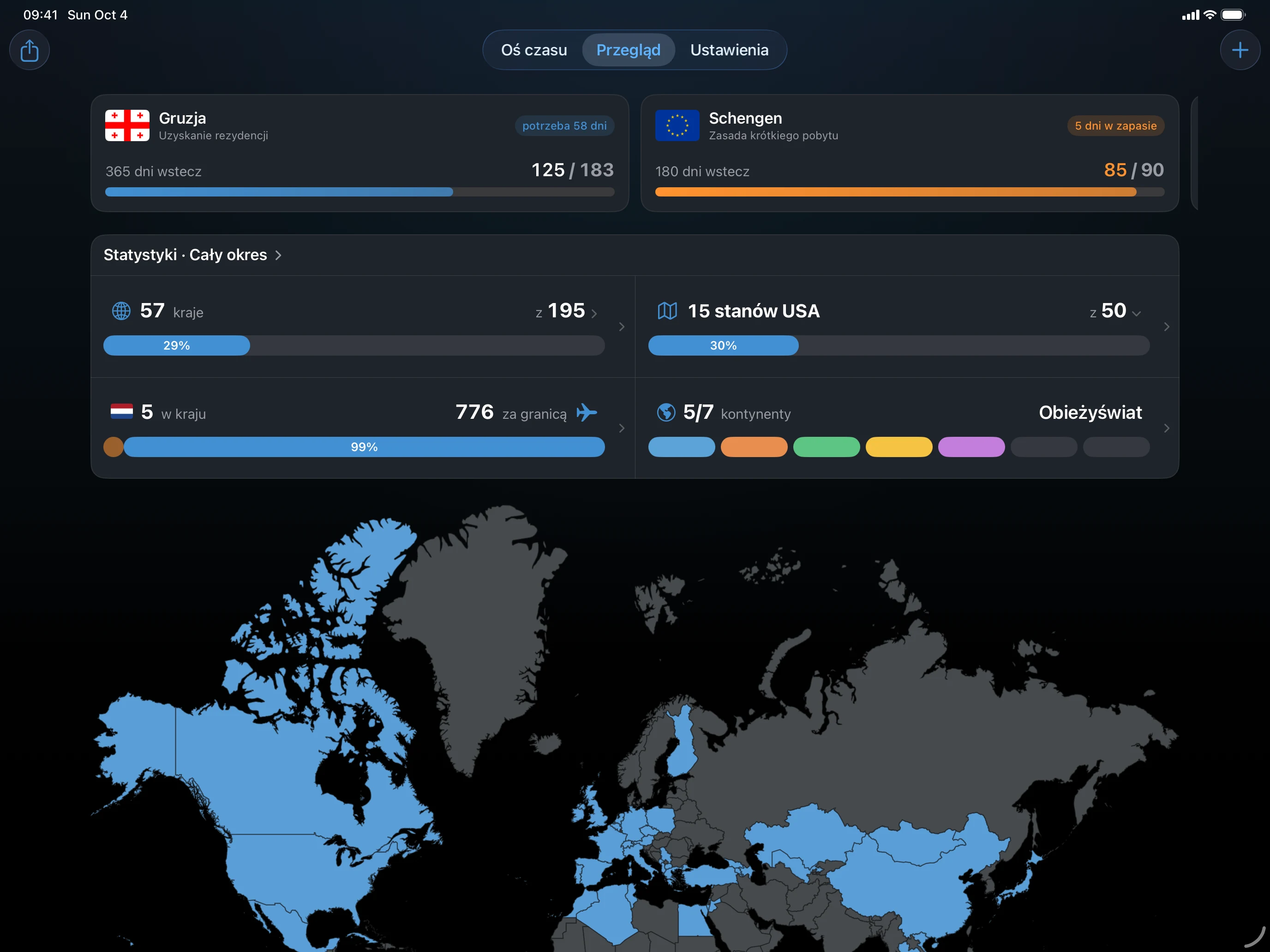Tap the share icon button
Screen dimensions: 1270x952
[x=29, y=50]
